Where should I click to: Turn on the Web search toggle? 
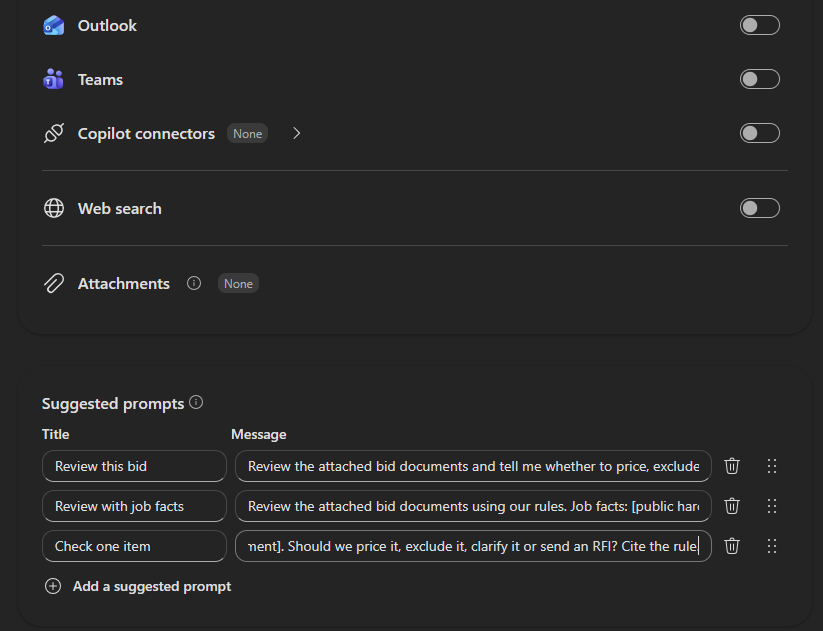[x=759, y=208]
